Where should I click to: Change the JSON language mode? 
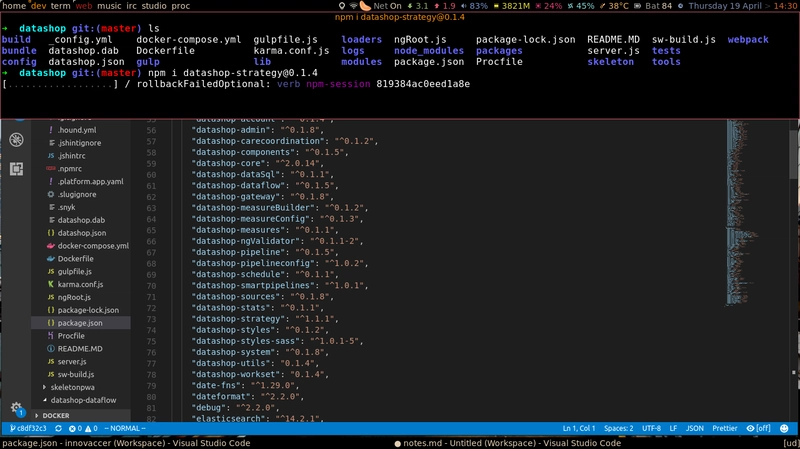694,429
